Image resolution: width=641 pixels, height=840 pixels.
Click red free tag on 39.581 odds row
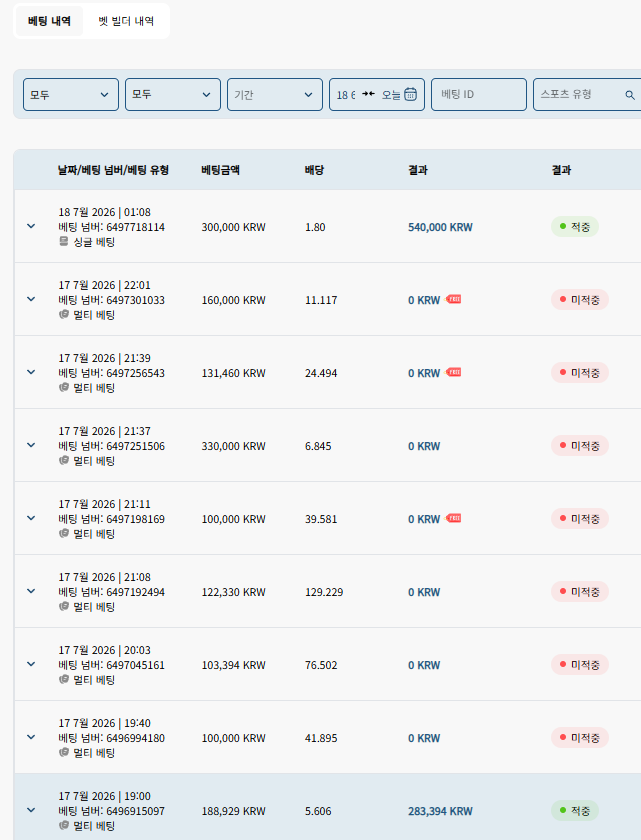tap(454, 519)
